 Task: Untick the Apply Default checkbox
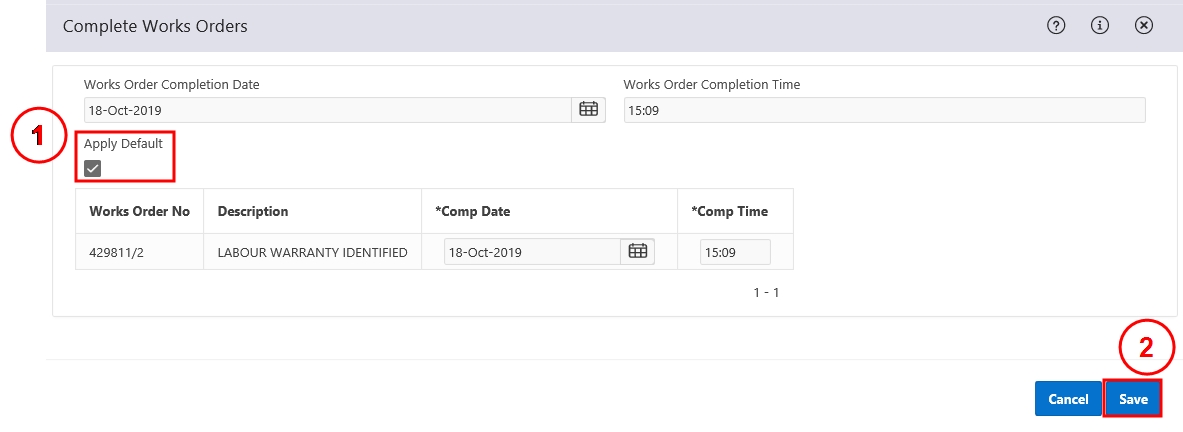point(92,169)
